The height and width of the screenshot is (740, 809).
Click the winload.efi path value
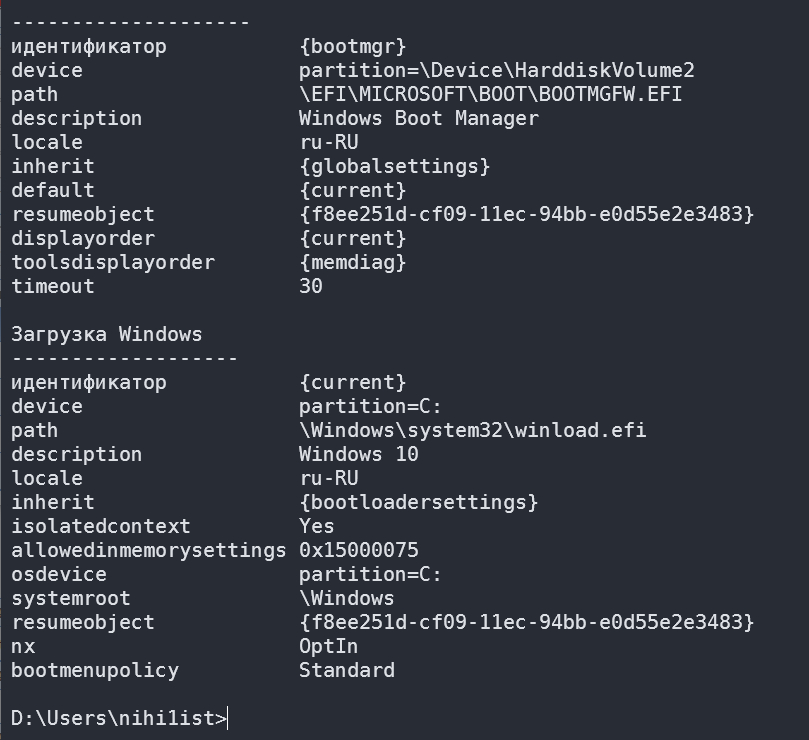pos(472,431)
